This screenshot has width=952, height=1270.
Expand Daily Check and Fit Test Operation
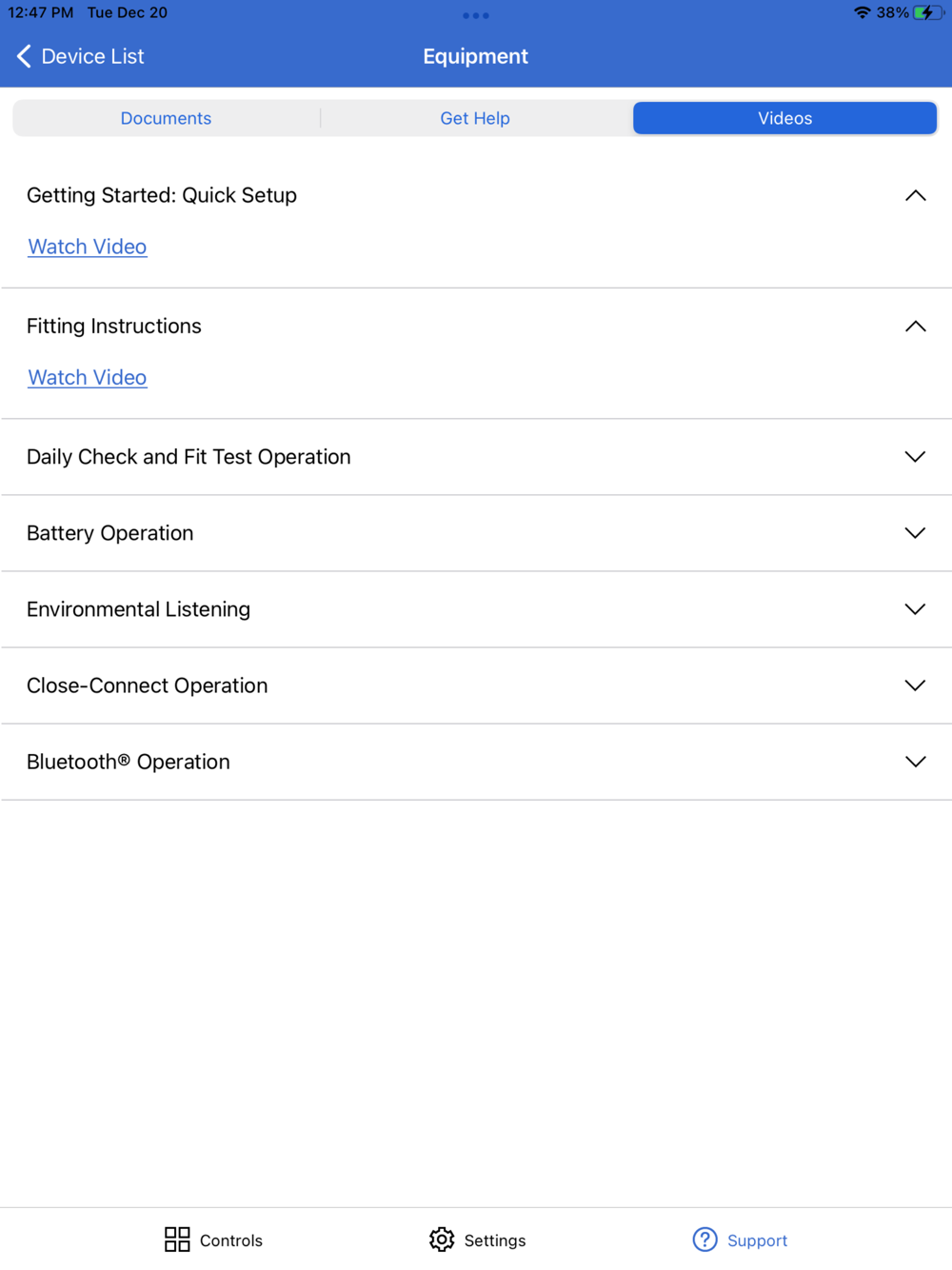click(x=915, y=457)
